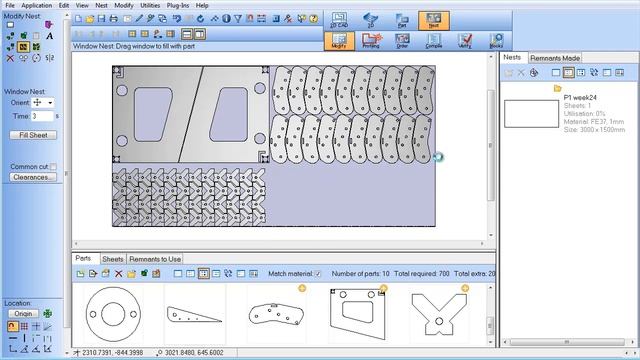Open the 3D module
Image resolution: width=640 pixels, height=360 pixels.
pos(371,20)
